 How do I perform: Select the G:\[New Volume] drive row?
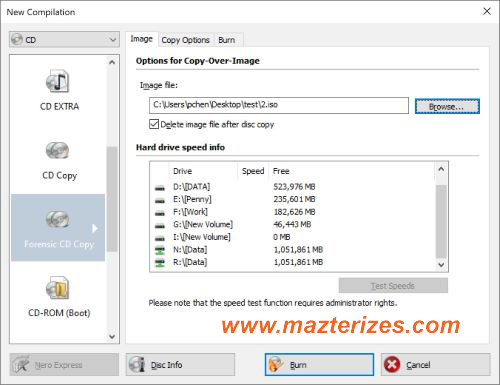(293, 224)
